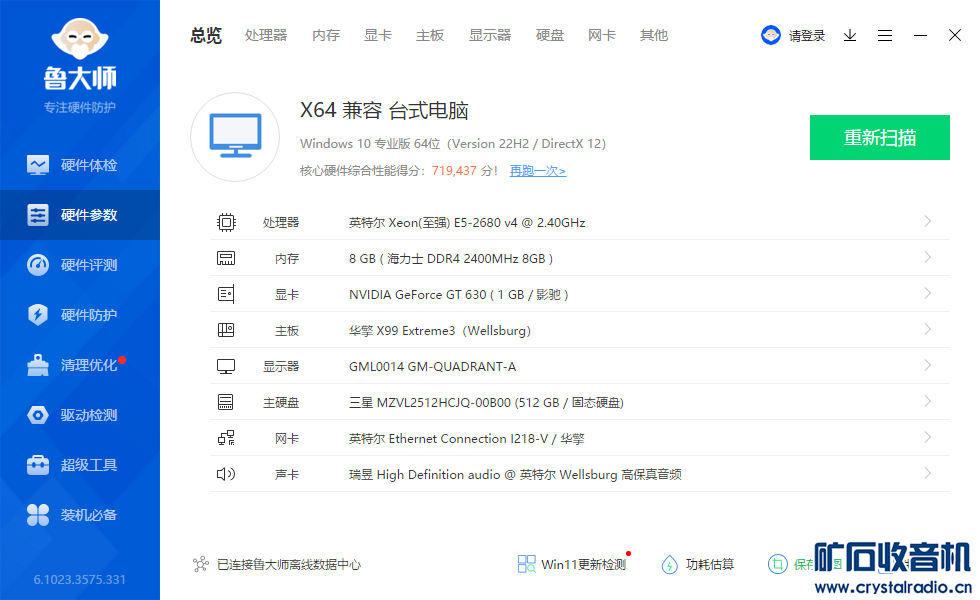Click 三星 MZVL2512HCJQ disk text
980x600 pixels.
pos(486,402)
